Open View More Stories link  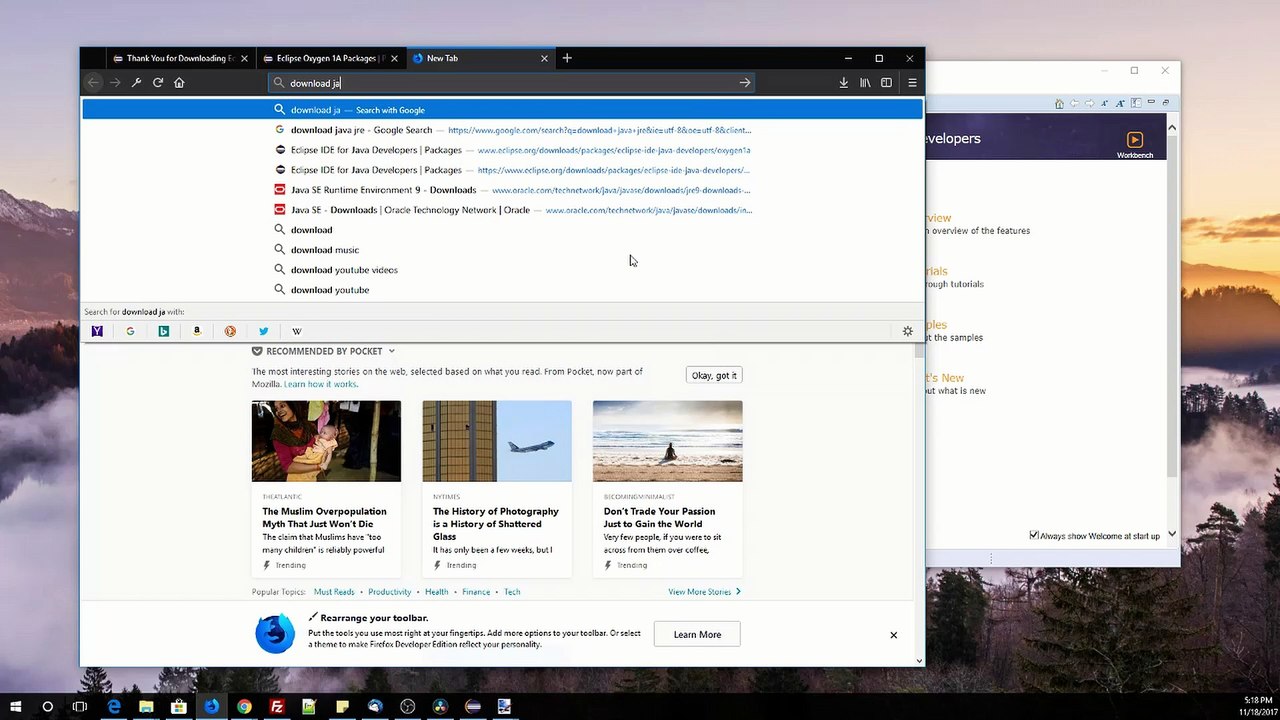pos(705,592)
